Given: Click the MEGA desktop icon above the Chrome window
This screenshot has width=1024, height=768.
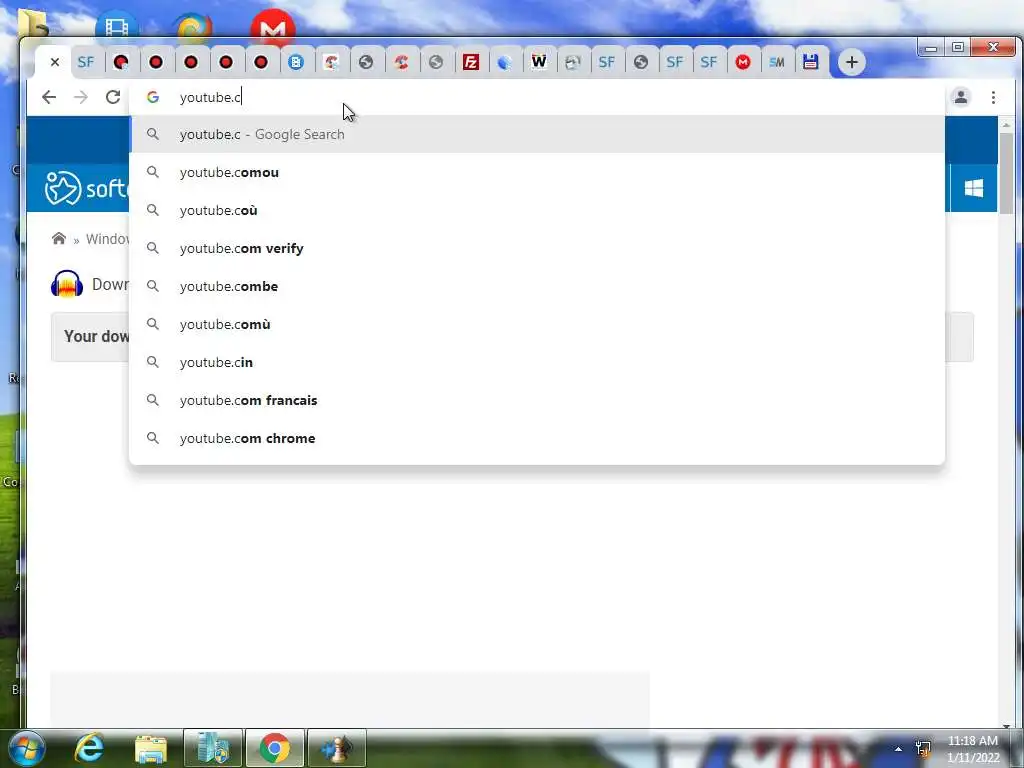Looking at the screenshot, I should [272, 26].
